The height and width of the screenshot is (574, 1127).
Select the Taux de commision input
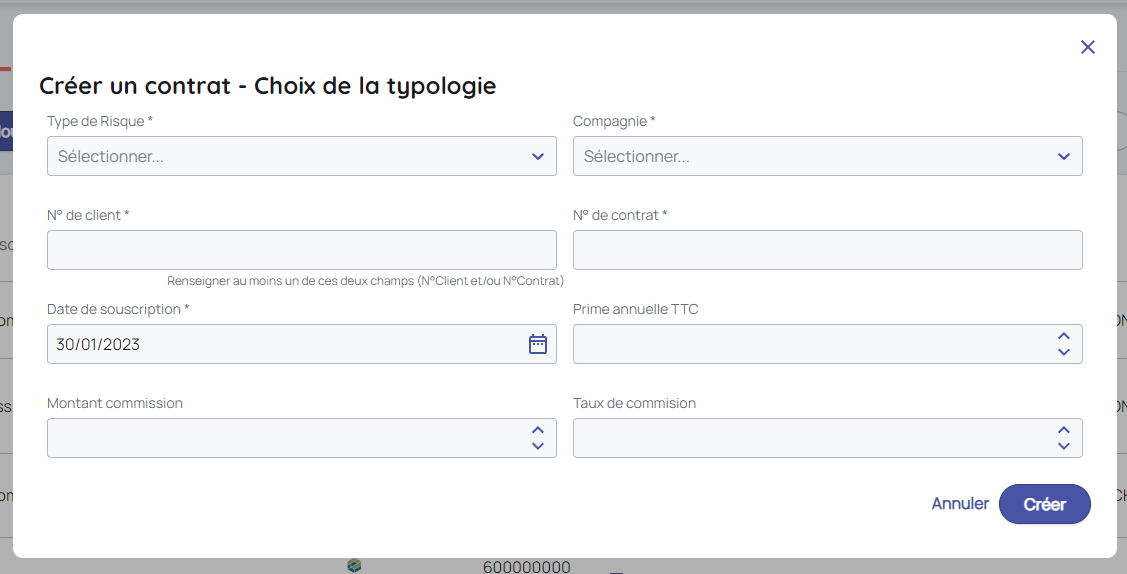(x=810, y=438)
